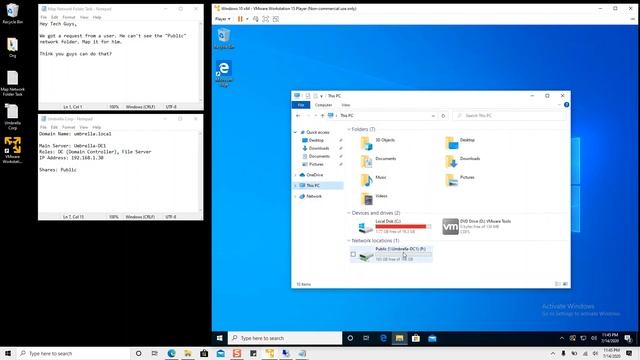Screen dimensions: 640x360
Task: Switch to details view in Explorer status bar
Action: pyautogui.click(x=558, y=284)
